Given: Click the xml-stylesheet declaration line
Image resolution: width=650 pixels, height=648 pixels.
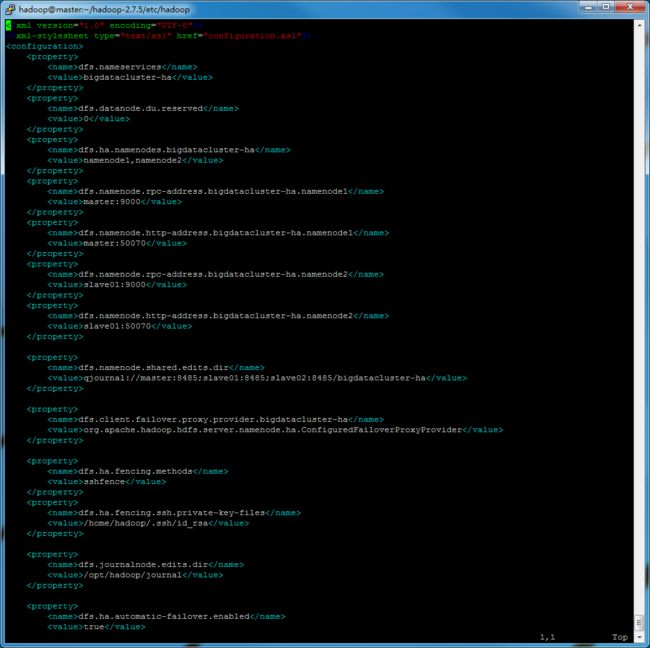Looking at the screenshot, I should coord(158,36).
